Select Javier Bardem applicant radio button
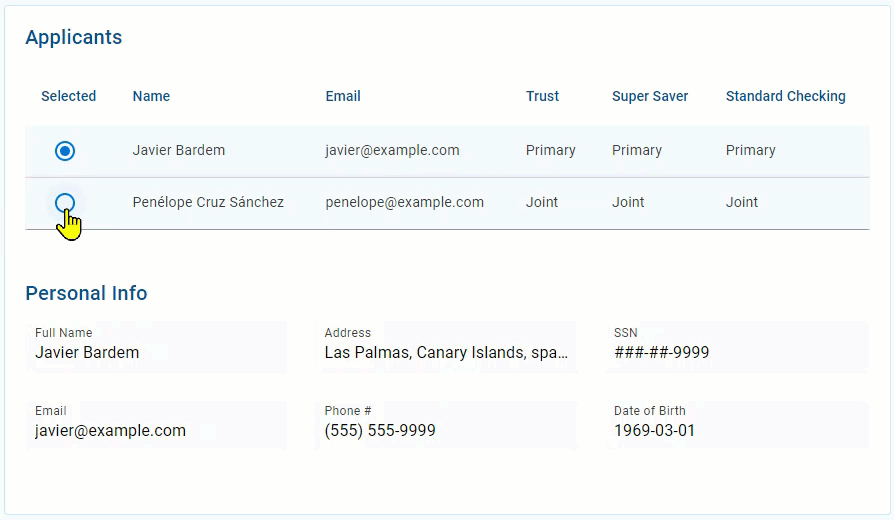The image size is (894, 520). click(x=65, y=151)
